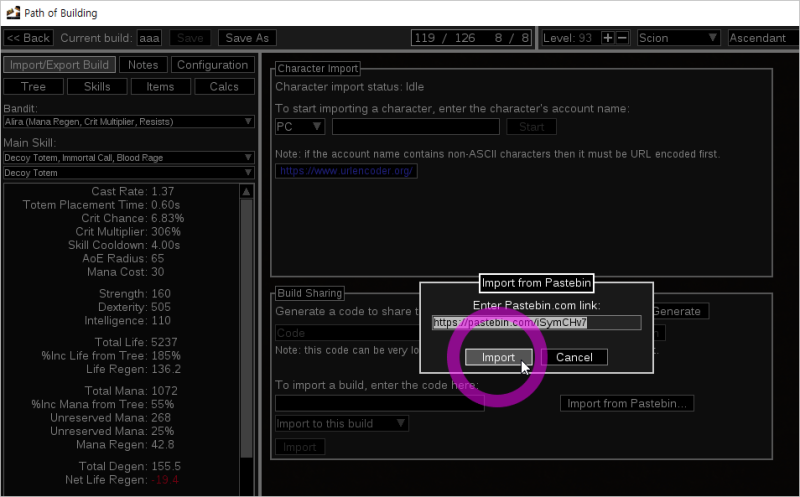This screenshot has width=800, height=497.
Task: Open the Items tab
Action: pyautogui.click(x=160, y=86)
